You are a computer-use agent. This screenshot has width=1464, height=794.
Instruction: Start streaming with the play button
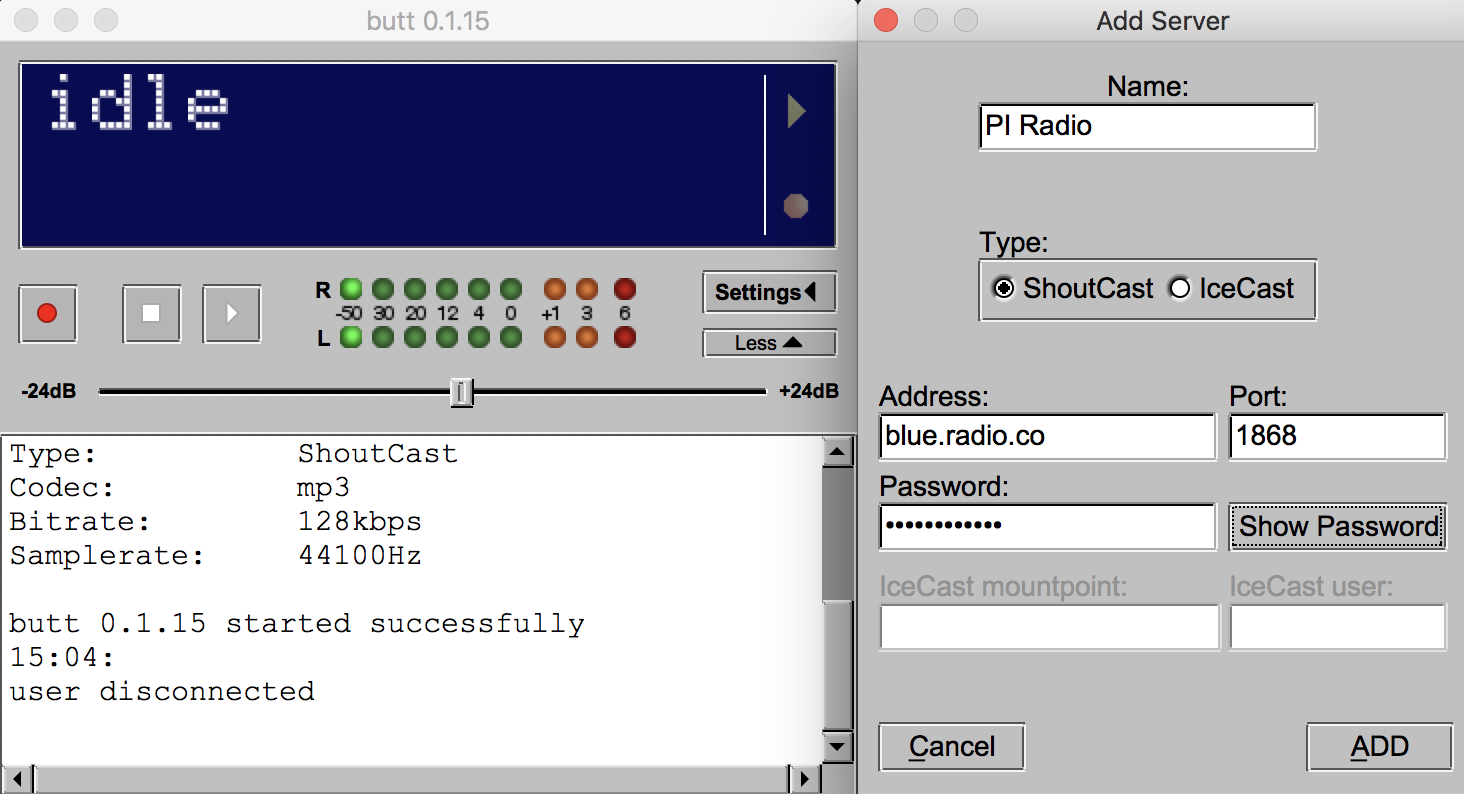(x=231, y=313)
